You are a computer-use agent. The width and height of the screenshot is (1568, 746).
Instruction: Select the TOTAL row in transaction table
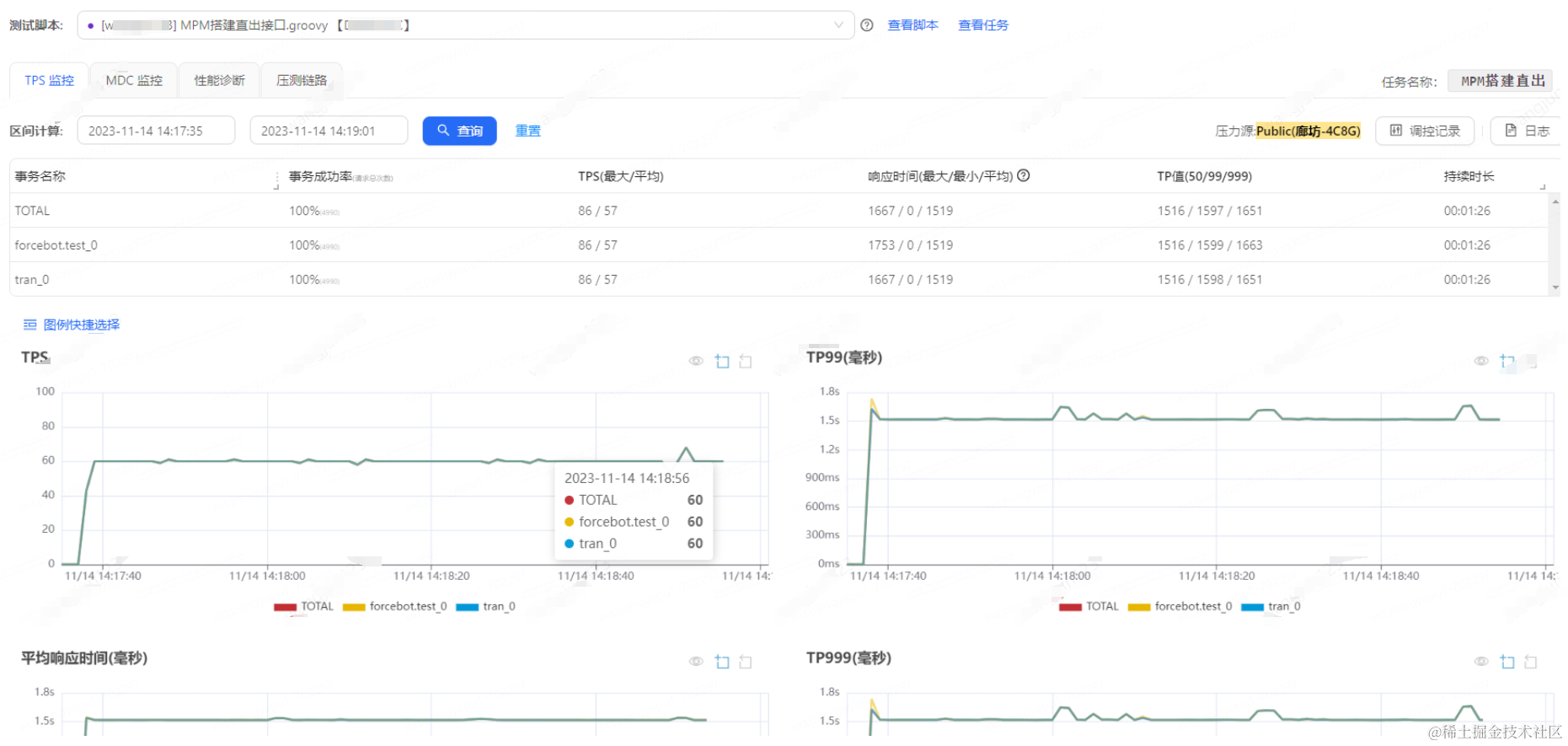click(x=779, y=211)
